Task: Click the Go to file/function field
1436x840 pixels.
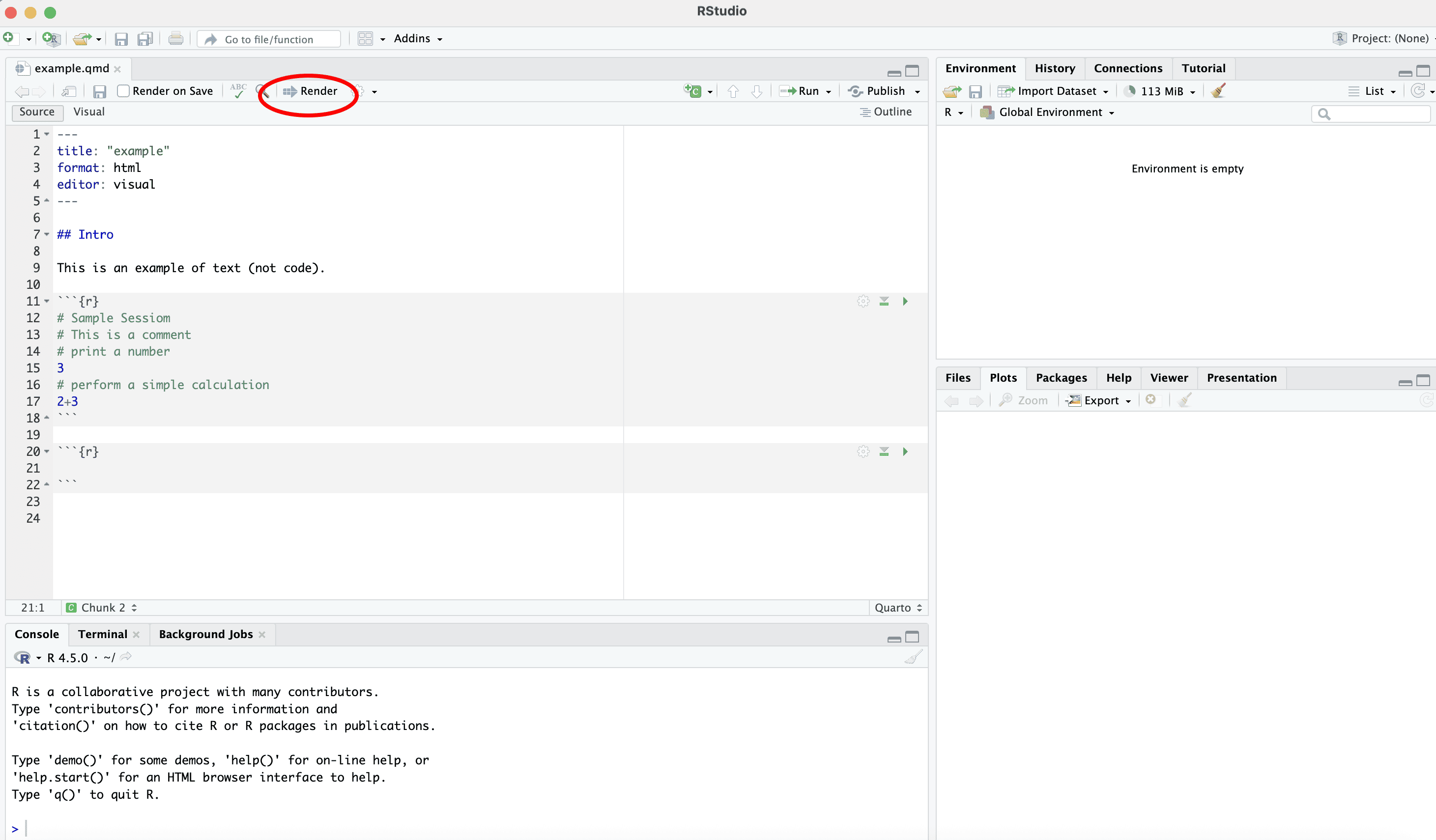Action: pos(269,39)
